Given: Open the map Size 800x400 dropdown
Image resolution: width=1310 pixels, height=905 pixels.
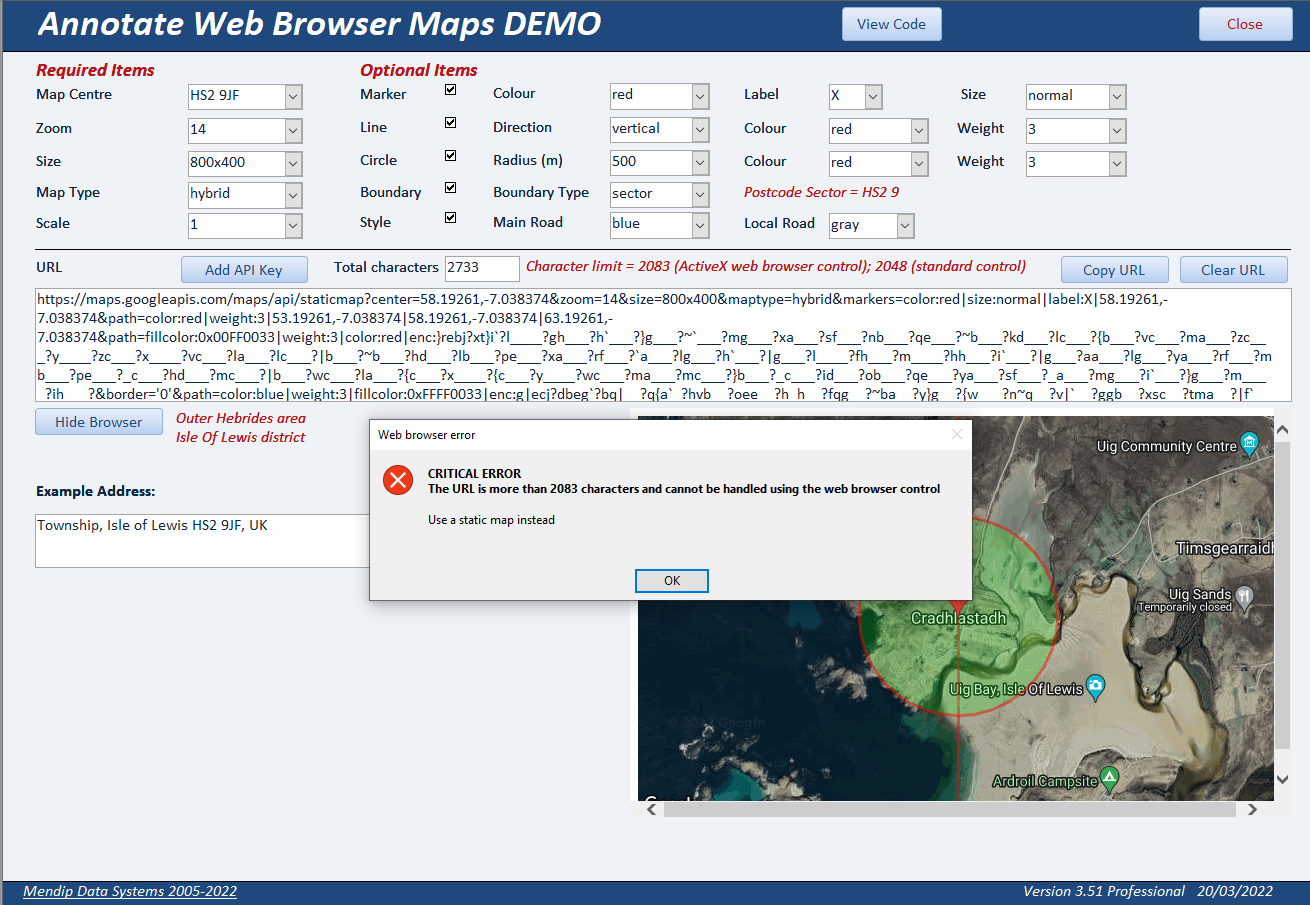Looking at the screenshot, I should (293, 163).
